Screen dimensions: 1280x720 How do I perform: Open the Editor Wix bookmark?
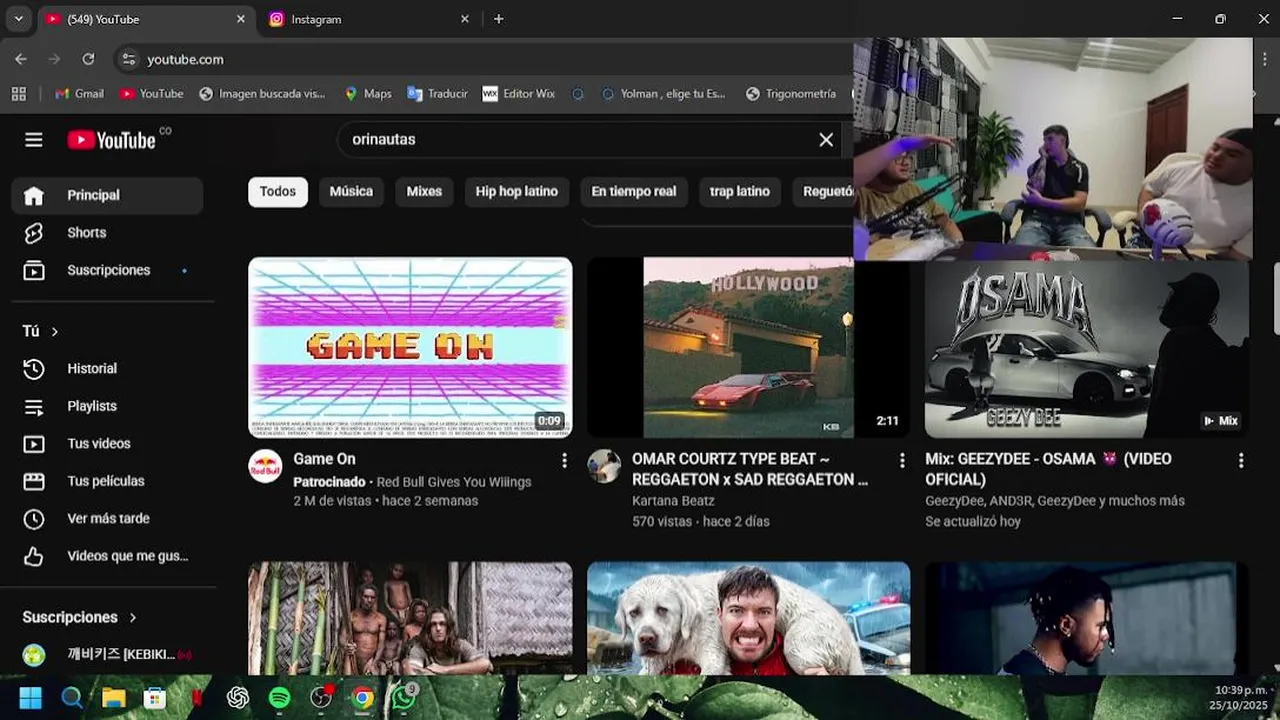coord(518,93)
